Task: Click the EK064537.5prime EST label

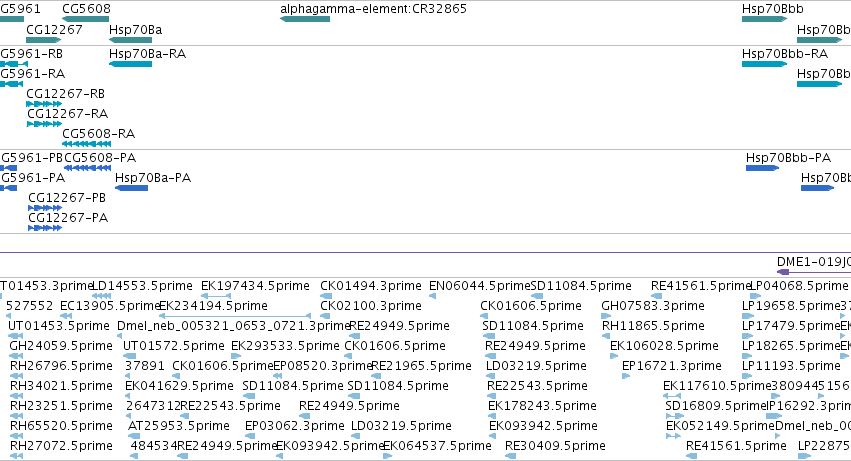Action: (437, 447)
